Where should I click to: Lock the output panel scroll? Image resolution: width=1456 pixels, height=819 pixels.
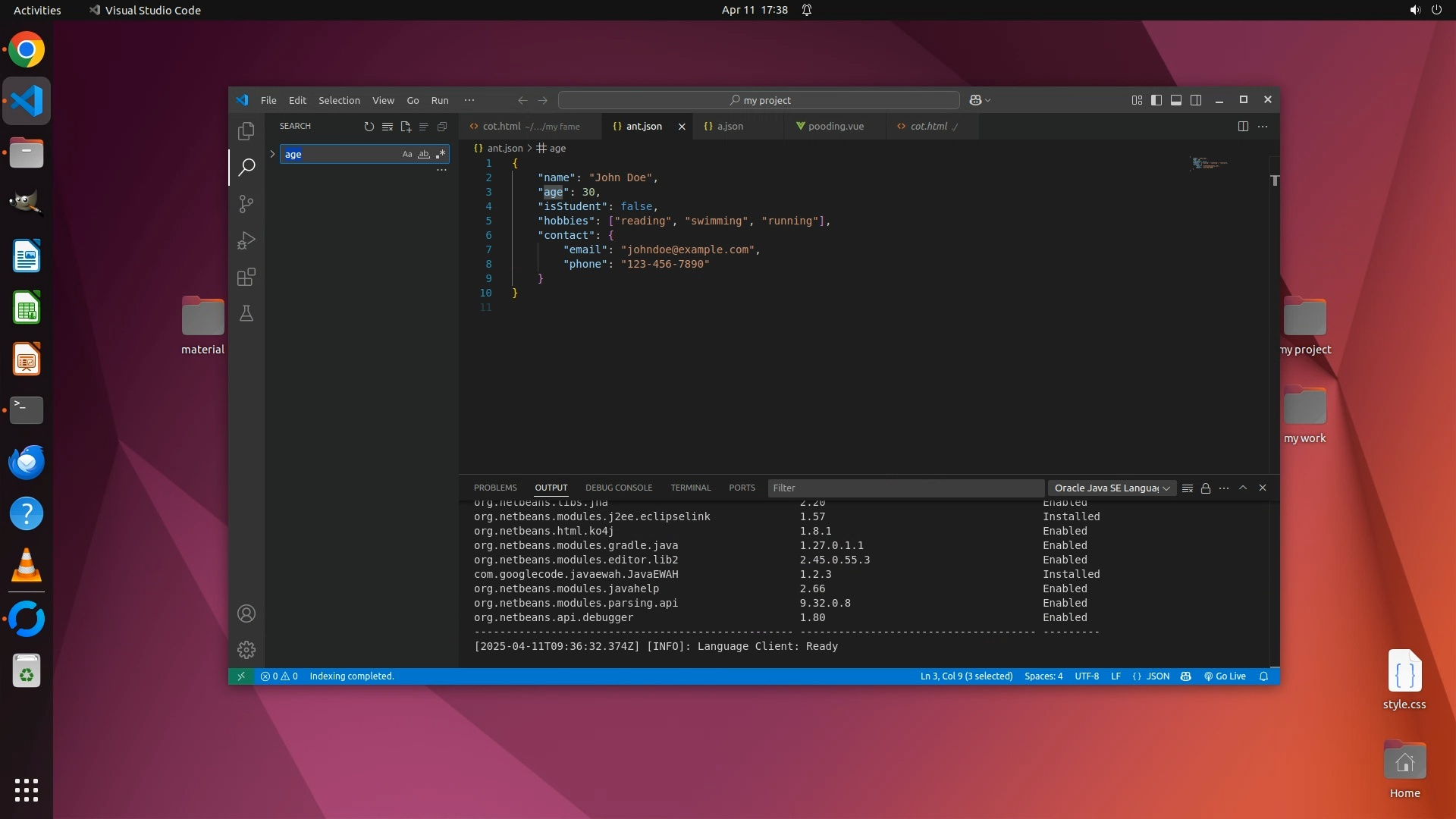1206,488
